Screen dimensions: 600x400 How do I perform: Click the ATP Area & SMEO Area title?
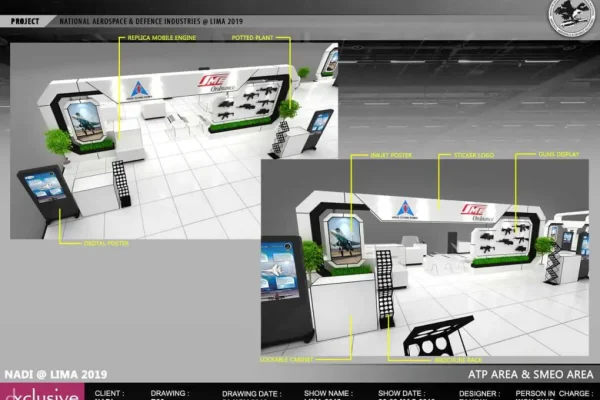pyautogui.click(x=529, y=374)
